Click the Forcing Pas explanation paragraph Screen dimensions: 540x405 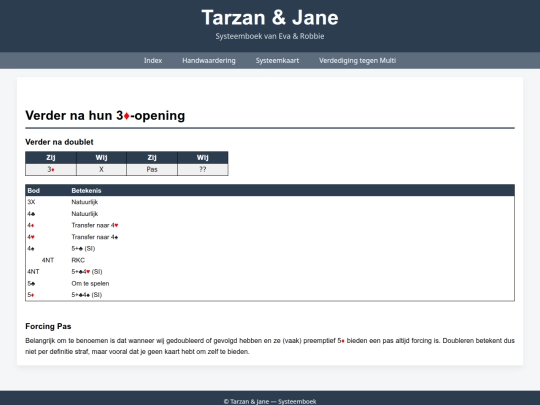click(270, 346)
